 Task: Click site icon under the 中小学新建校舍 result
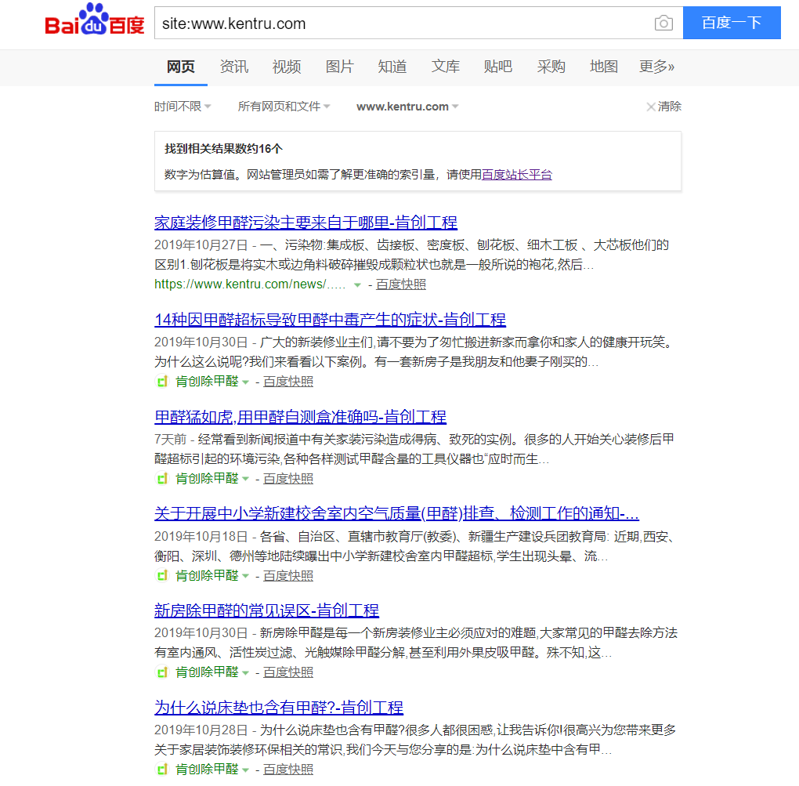point(162,575)
